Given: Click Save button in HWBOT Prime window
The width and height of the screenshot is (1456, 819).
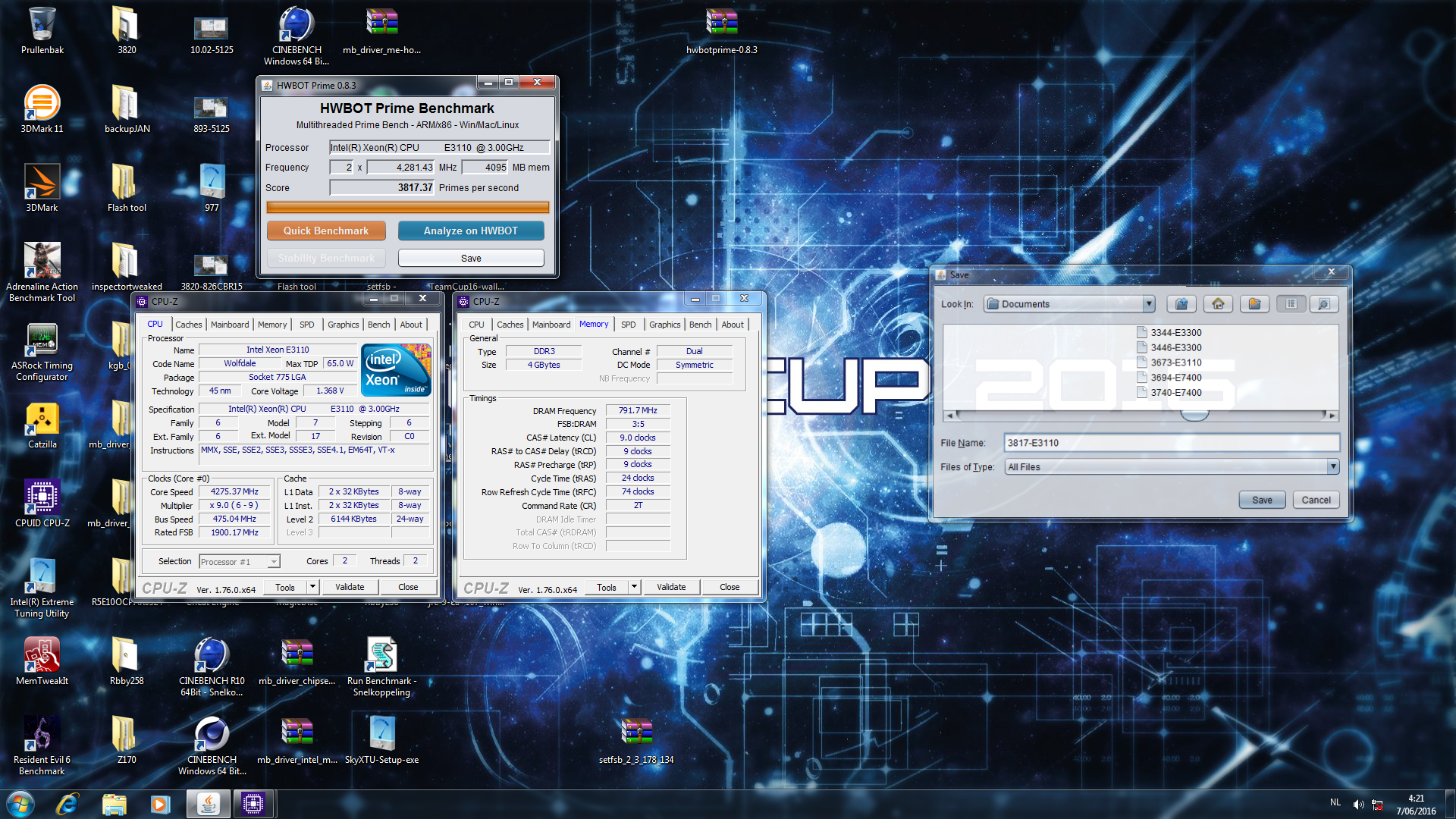Looking at the screenshot, I should click(x=471, y=258).
